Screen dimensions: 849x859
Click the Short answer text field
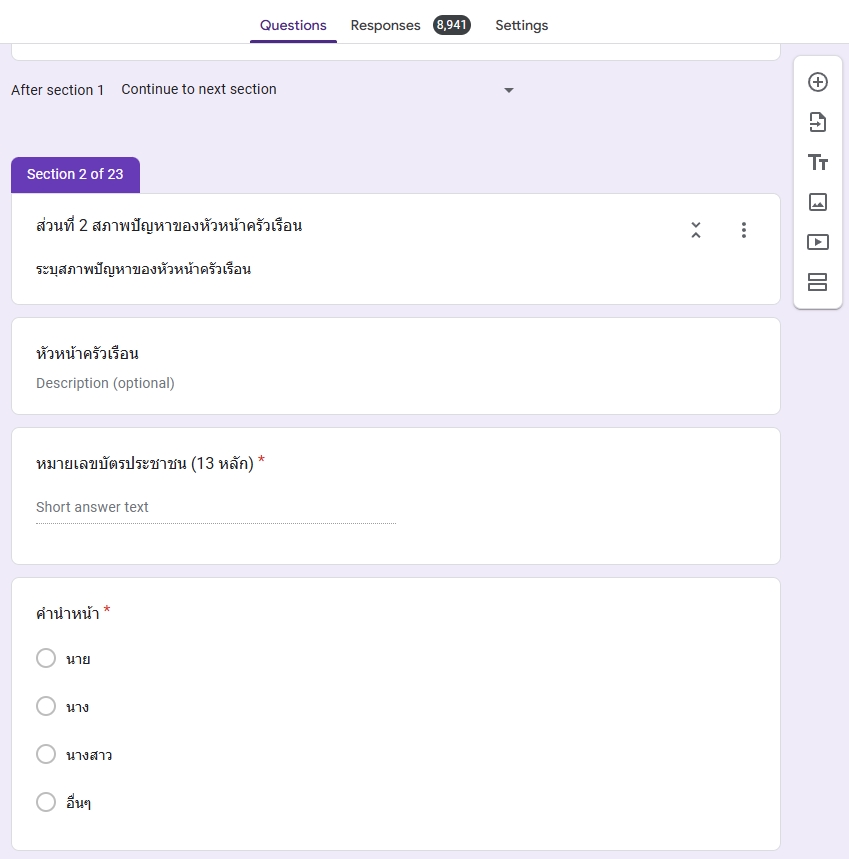tap(215, 508)
